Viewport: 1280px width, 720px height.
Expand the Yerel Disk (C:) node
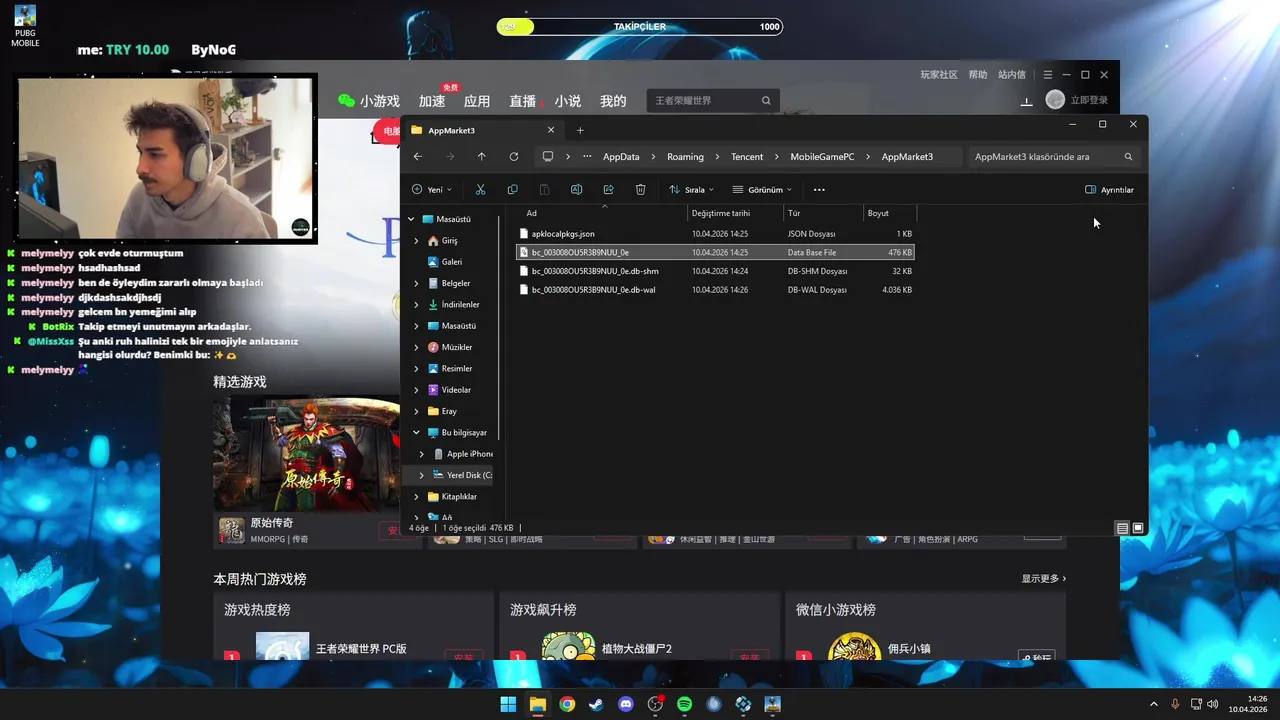coord(422,475)
